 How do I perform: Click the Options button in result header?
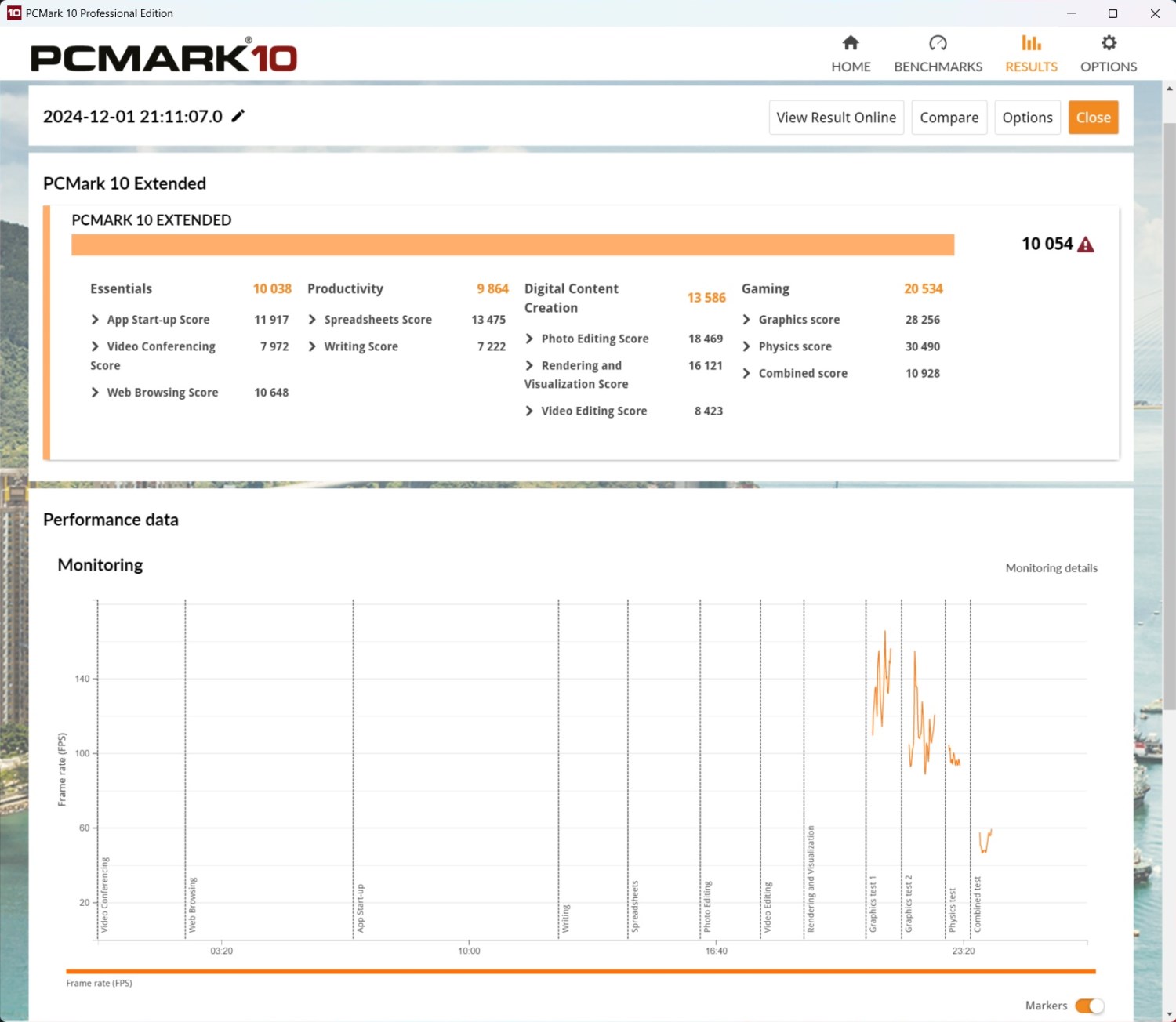click(1028, 118)
